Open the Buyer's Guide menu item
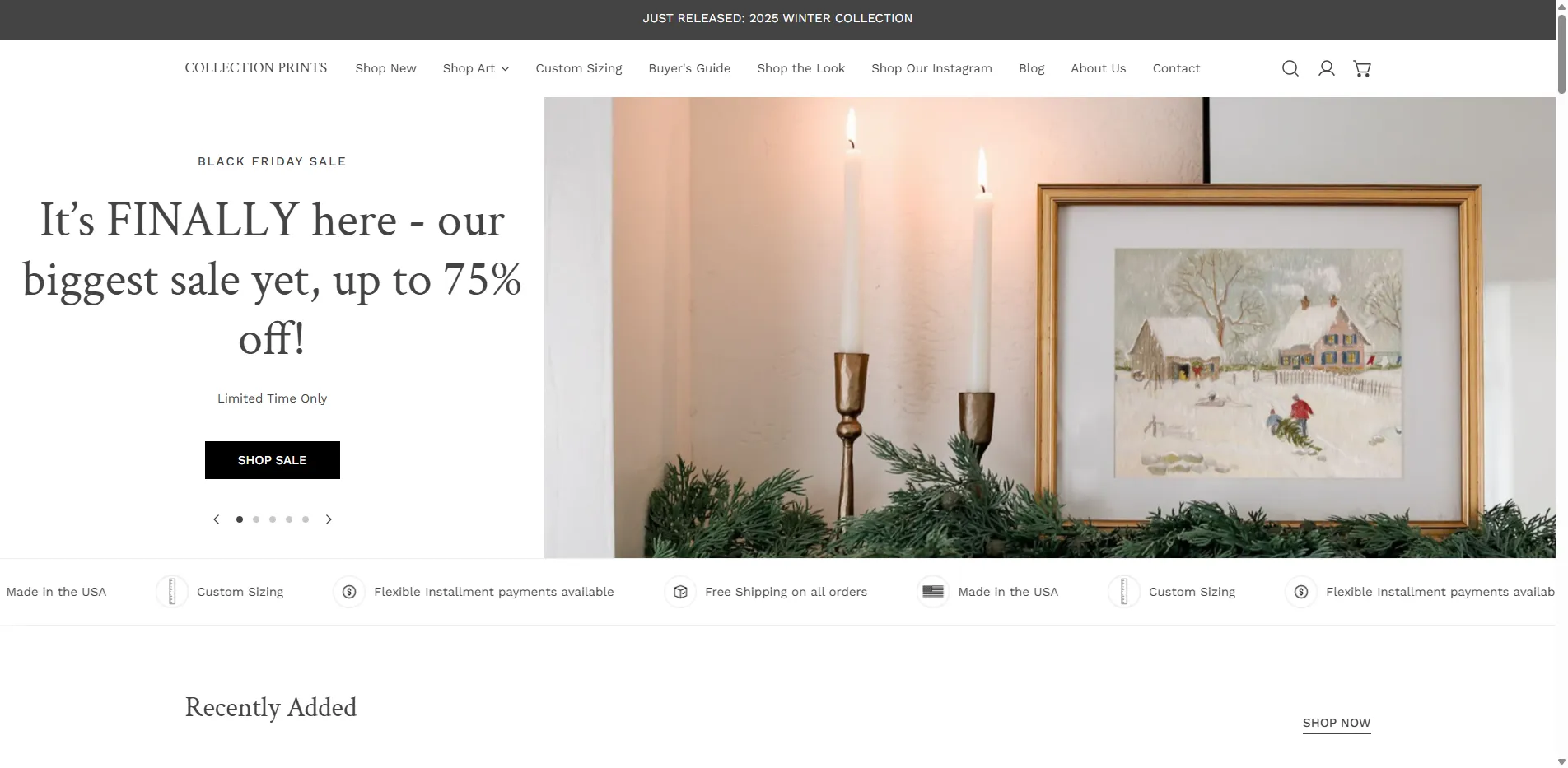The height and width of the screenshot is (768, 1568). pos(689,68)
